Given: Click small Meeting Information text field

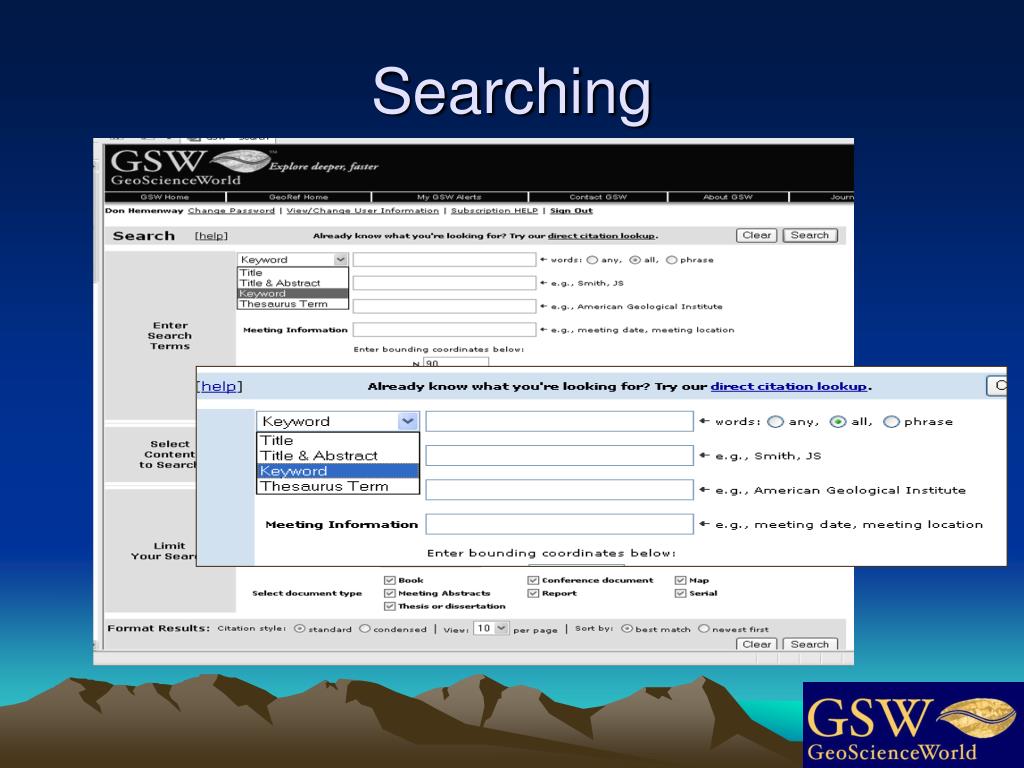Looking at the screenshot, I should [x=444, y=330].
